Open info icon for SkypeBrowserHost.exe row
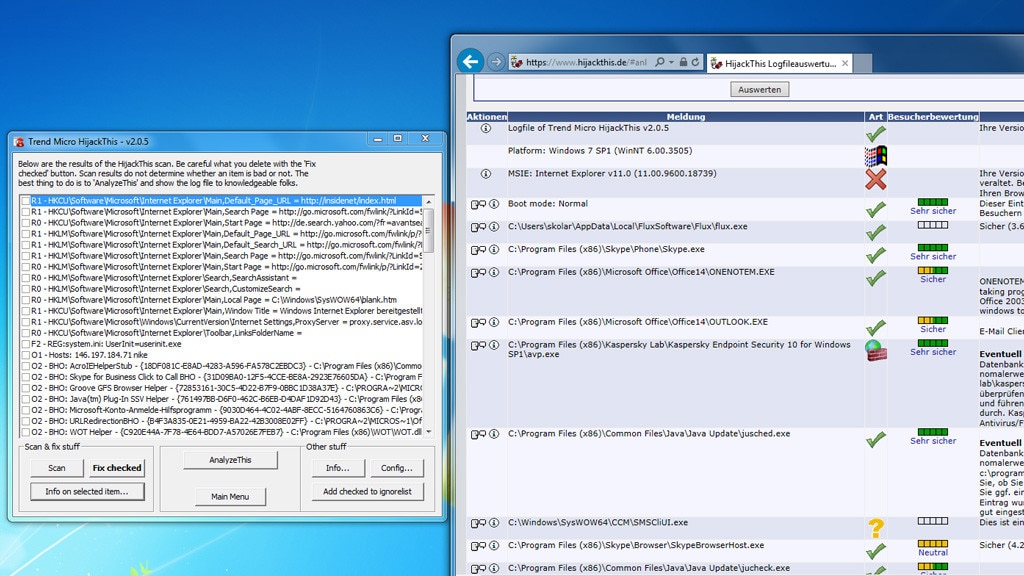 (494, 545)
